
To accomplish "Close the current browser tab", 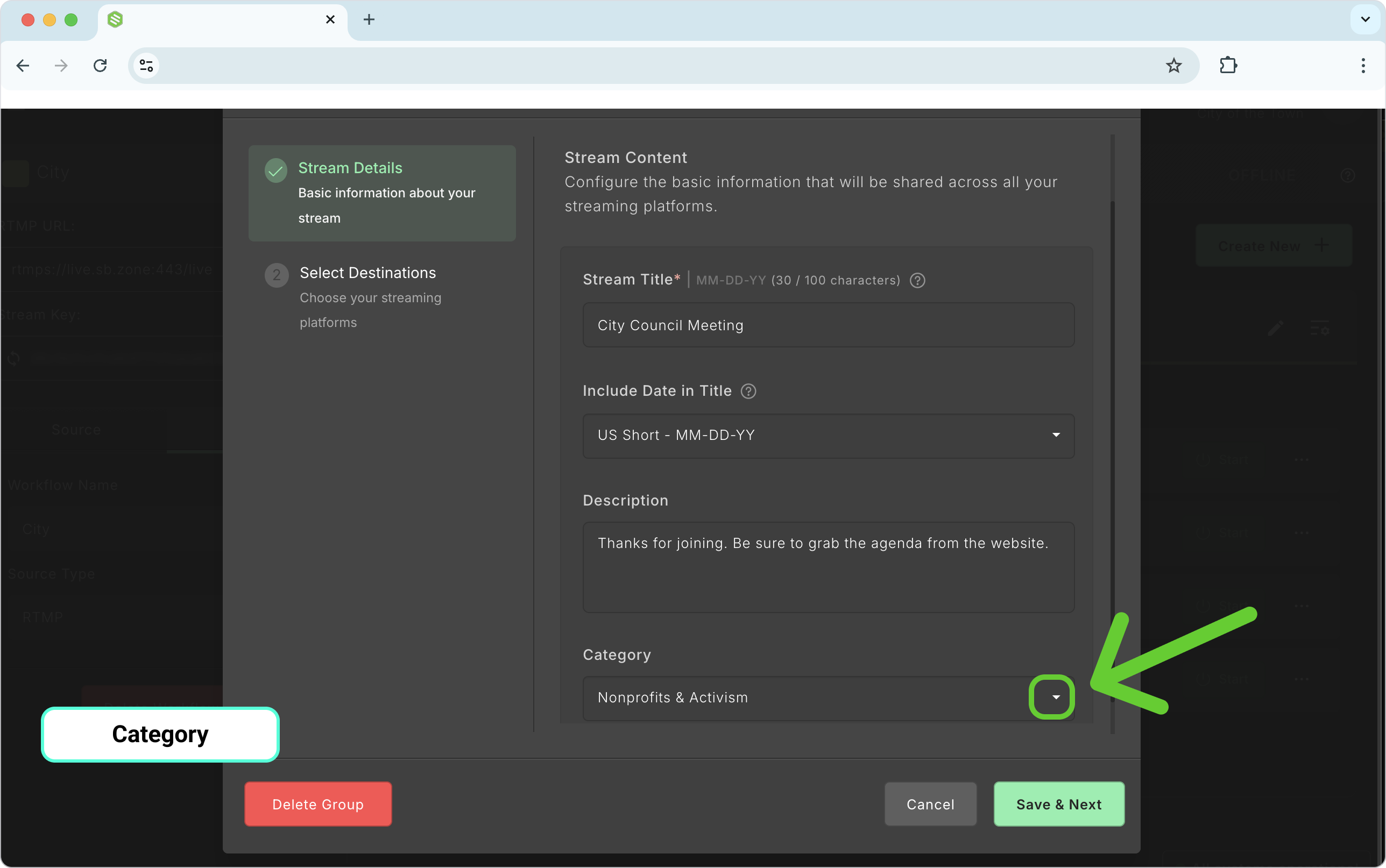I will [330, 19].
